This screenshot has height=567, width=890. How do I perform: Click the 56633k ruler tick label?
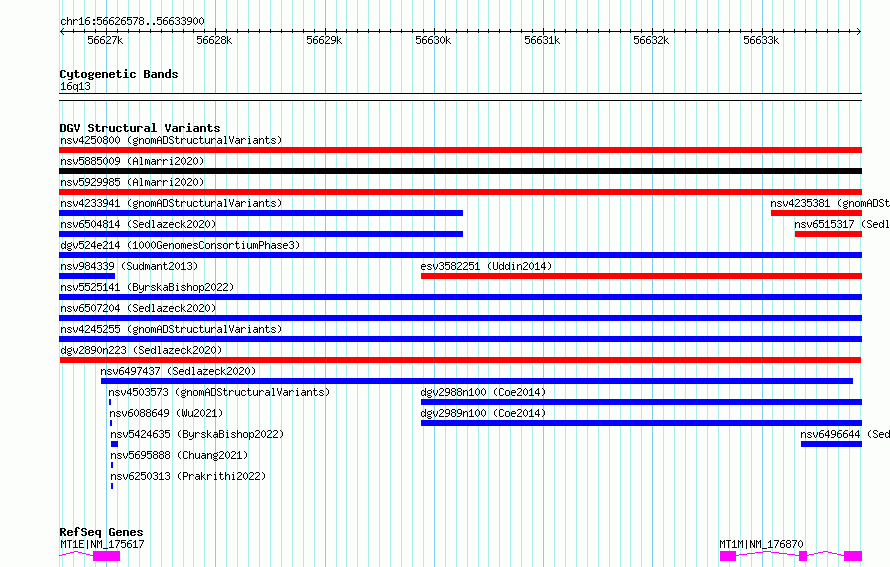click(761, 40)
